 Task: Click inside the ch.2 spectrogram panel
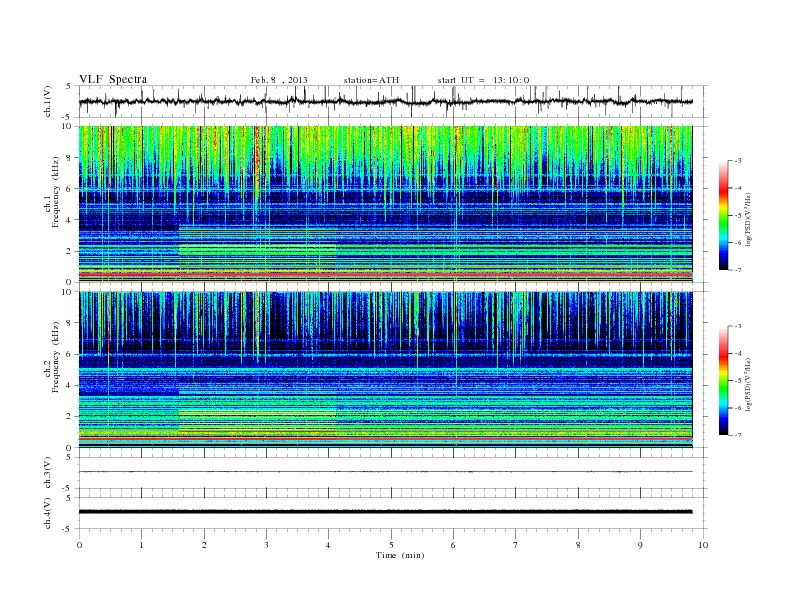click(385, 370)
